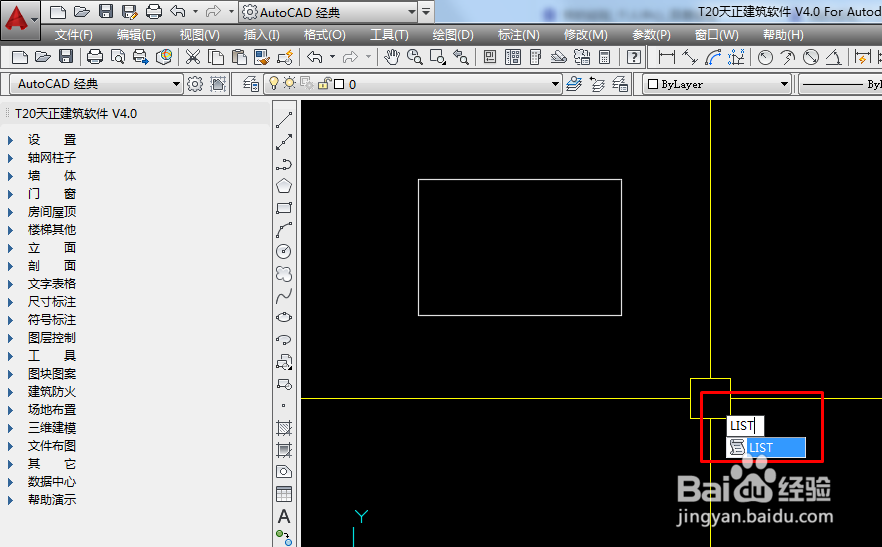Open the 视图(V) menu
This screenshot has height=547, width=882.
[x=199, y=35]
